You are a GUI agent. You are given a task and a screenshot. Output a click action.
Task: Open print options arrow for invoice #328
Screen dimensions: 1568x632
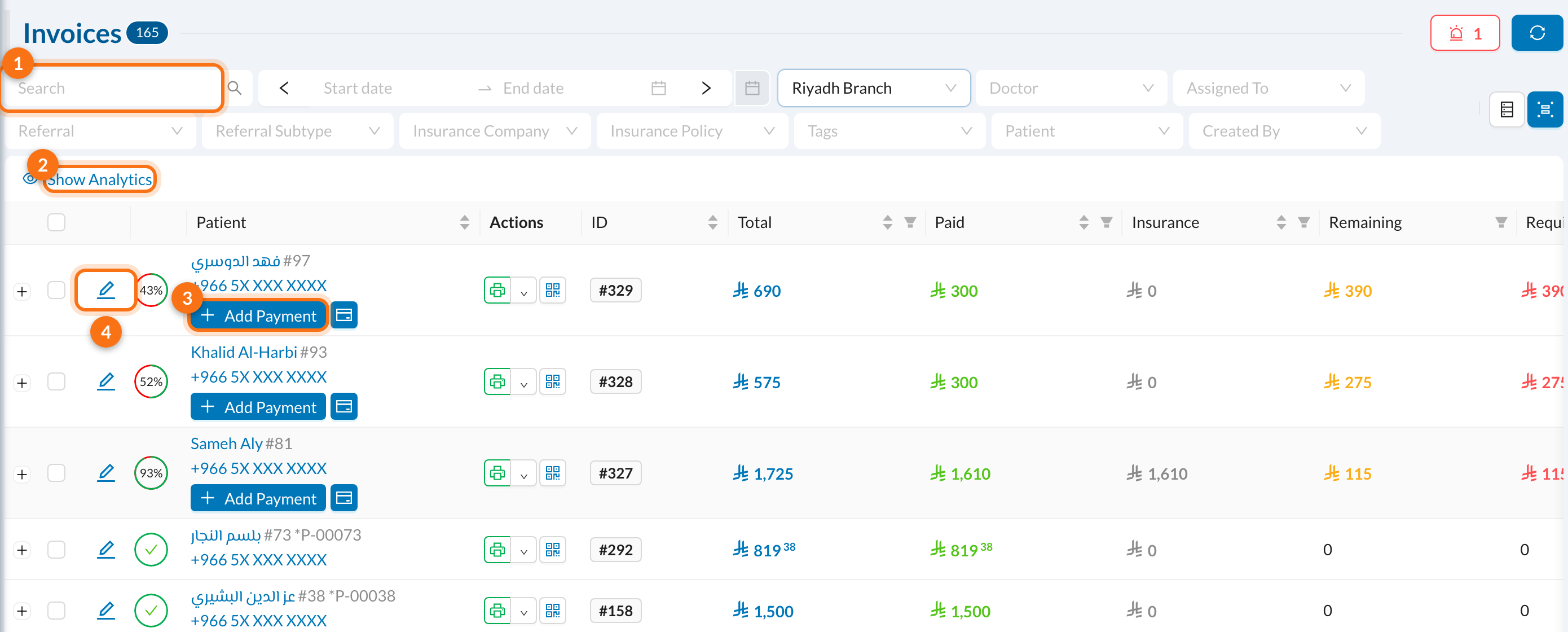tap(523, 383)
